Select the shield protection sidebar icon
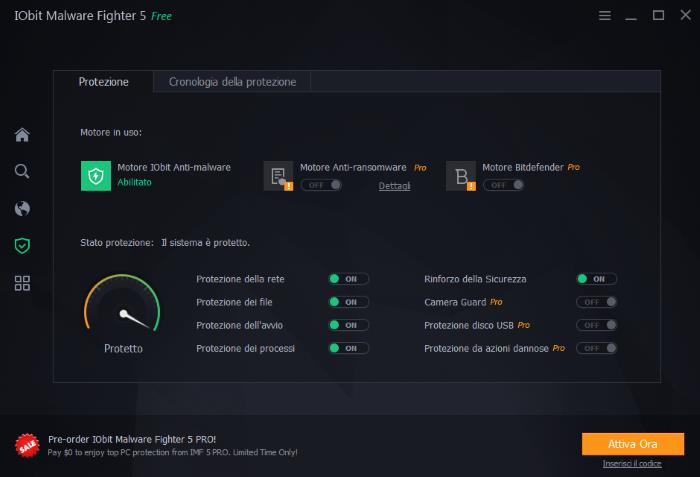Screen dimensions: 700x477 pos(22,245)
